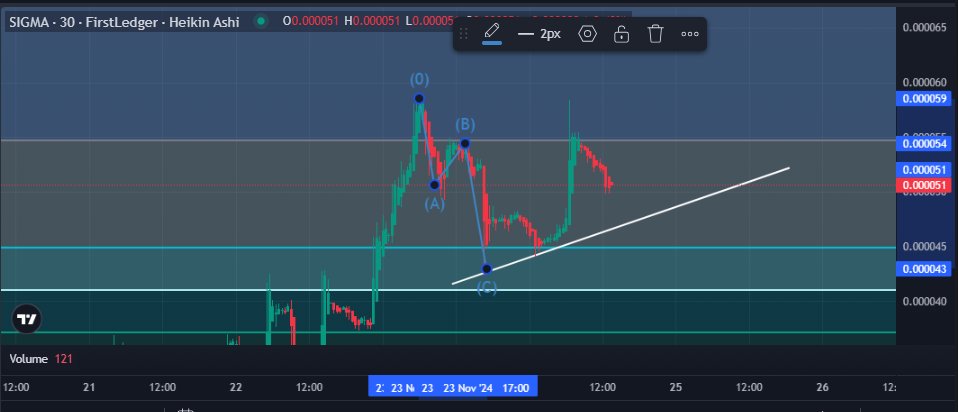Viewport: 958px width, 412px height.
Task: Click the 0.000059 blue price label
Action: [925, 98]
